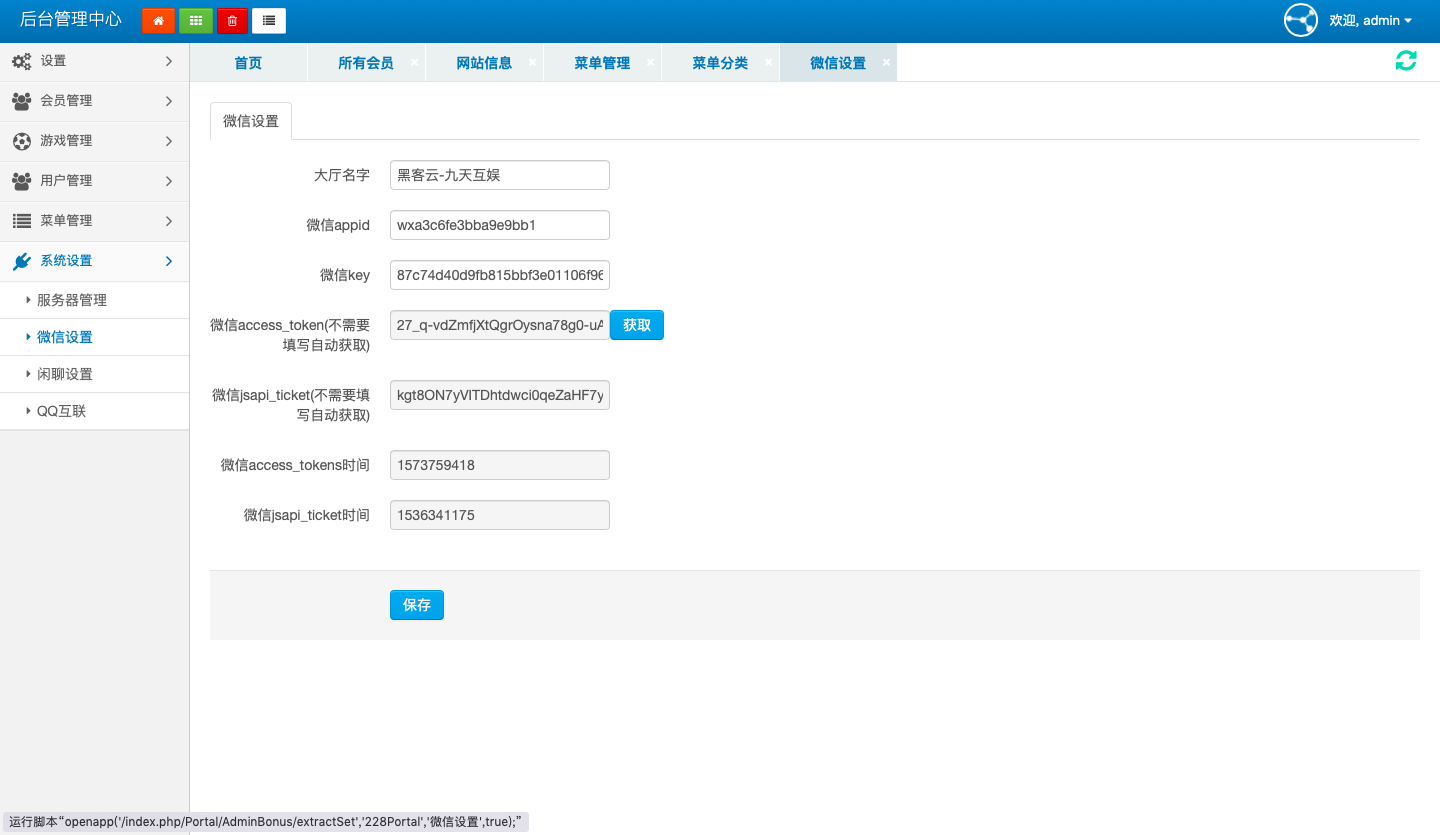Switch to the 网站信息 tab
Image resolution: width=1440 pixels, height=835 pixels.
[x=484, y=63]
